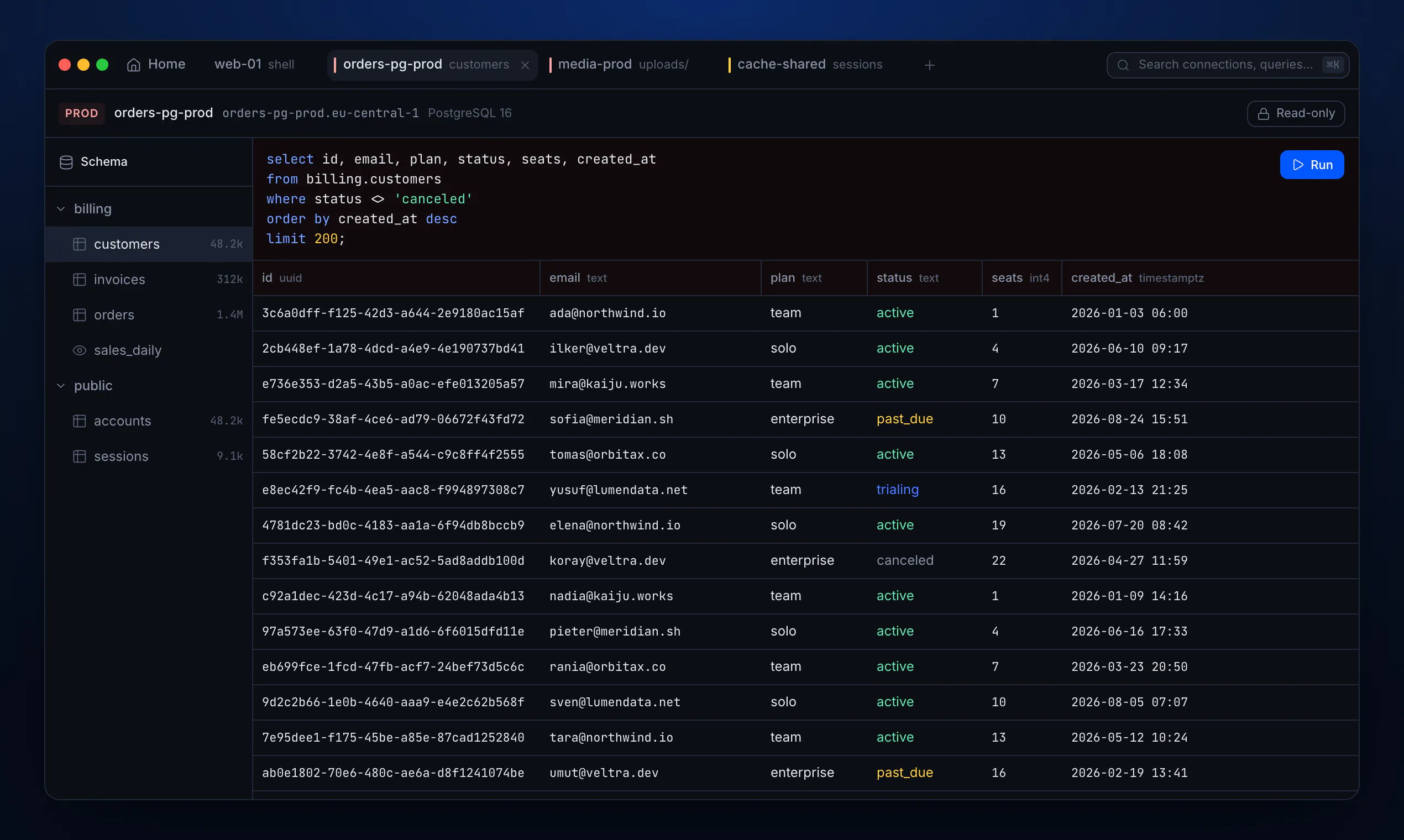Collapse the public schema group
Viewport: 1404px width, 840px height.
point(61,386)
